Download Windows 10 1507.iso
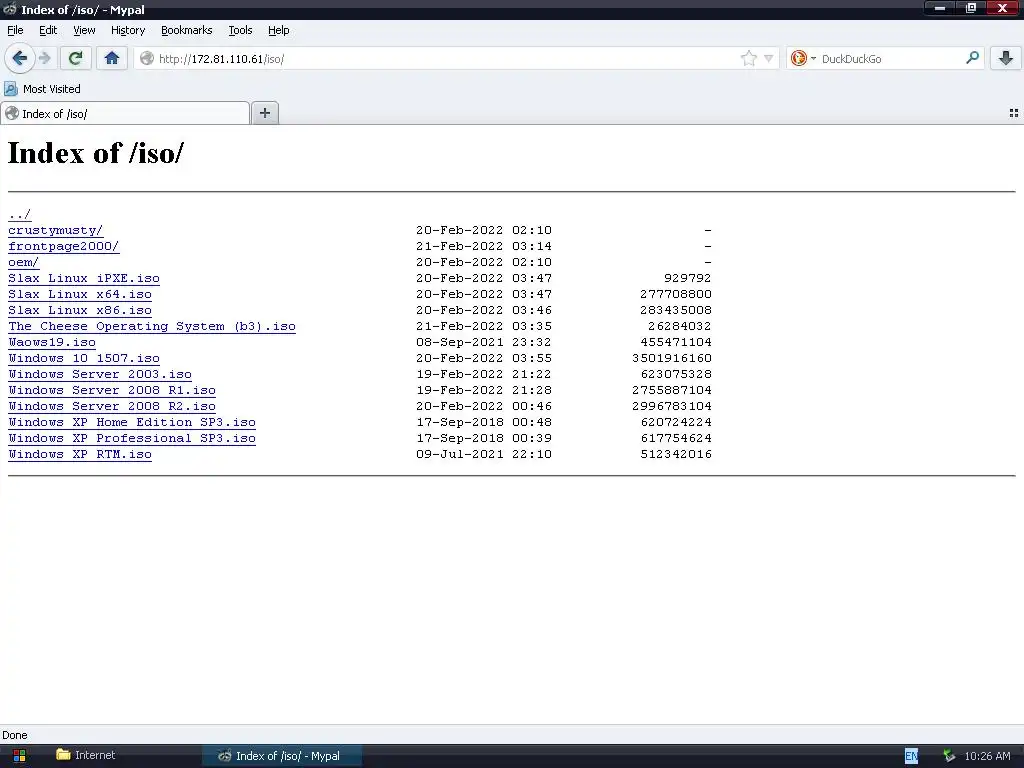Viewport: 1024px width, 768px height. click(x=84, y=359)
